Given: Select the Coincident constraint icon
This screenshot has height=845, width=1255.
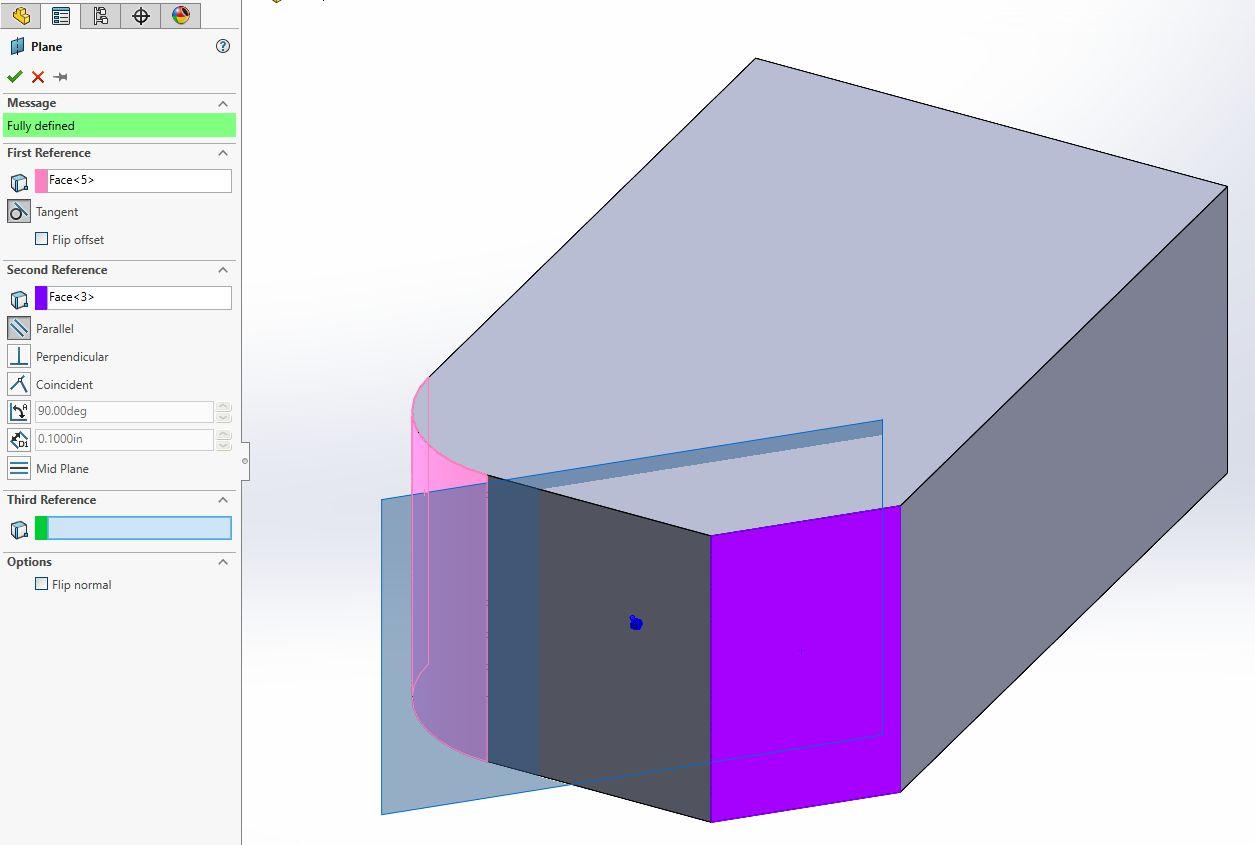Looking at the screenshot, I should point(19,384).
